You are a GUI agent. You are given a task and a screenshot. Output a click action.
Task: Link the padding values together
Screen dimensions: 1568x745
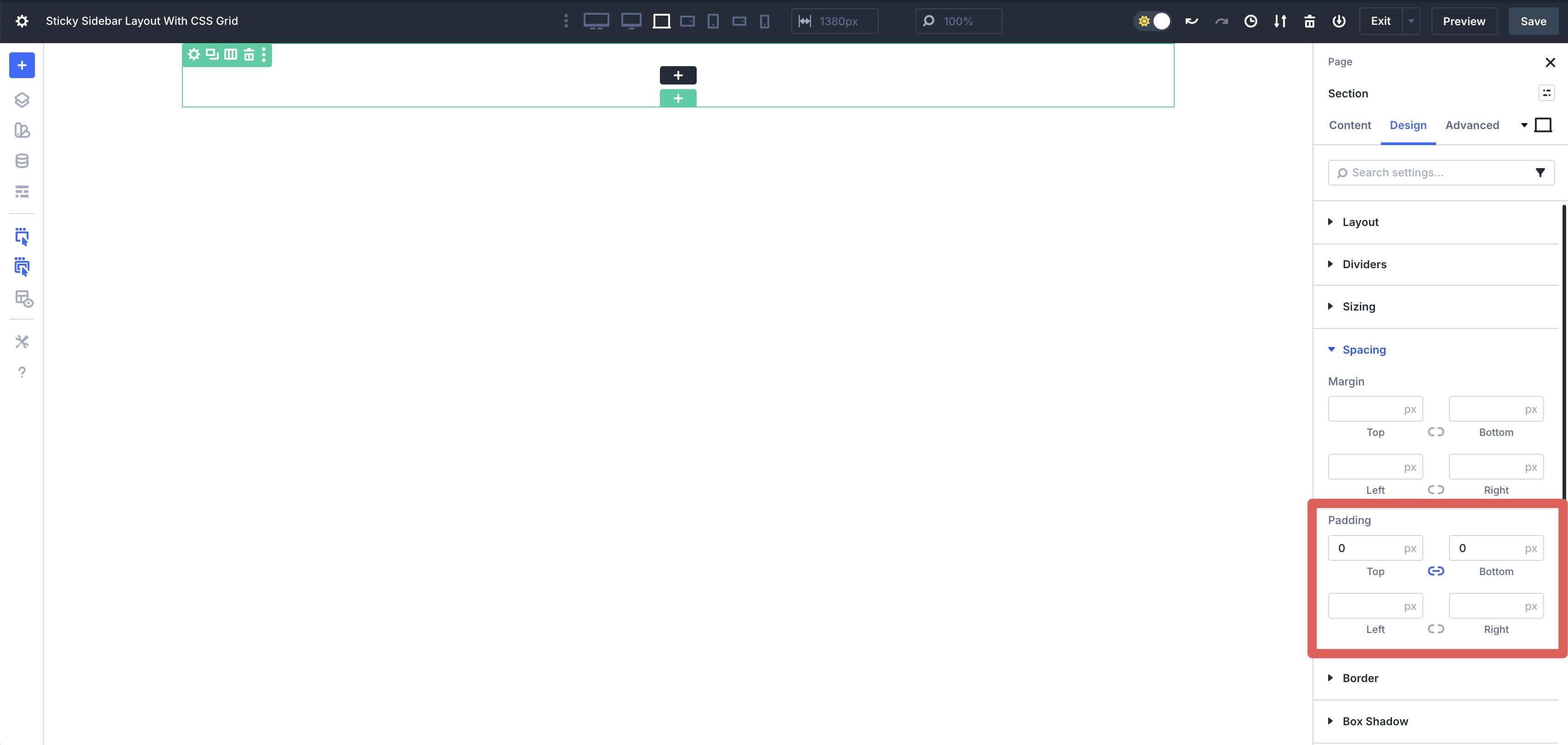click(1436, 570)
